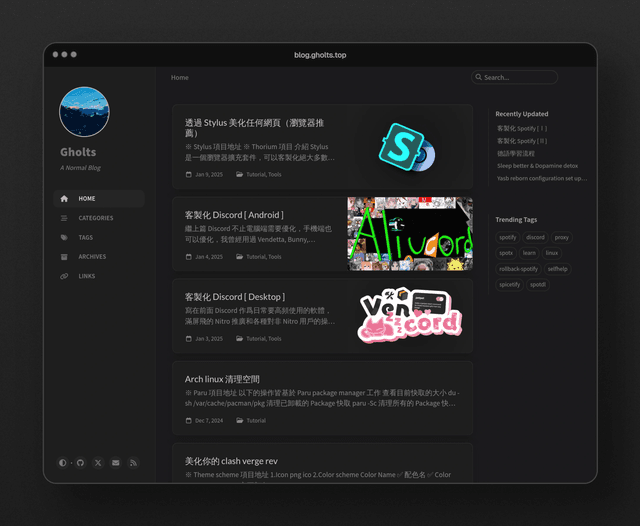Open the Discord [Android] post
640x526 pixels.
pyautogui.click(x=234, y=215)
